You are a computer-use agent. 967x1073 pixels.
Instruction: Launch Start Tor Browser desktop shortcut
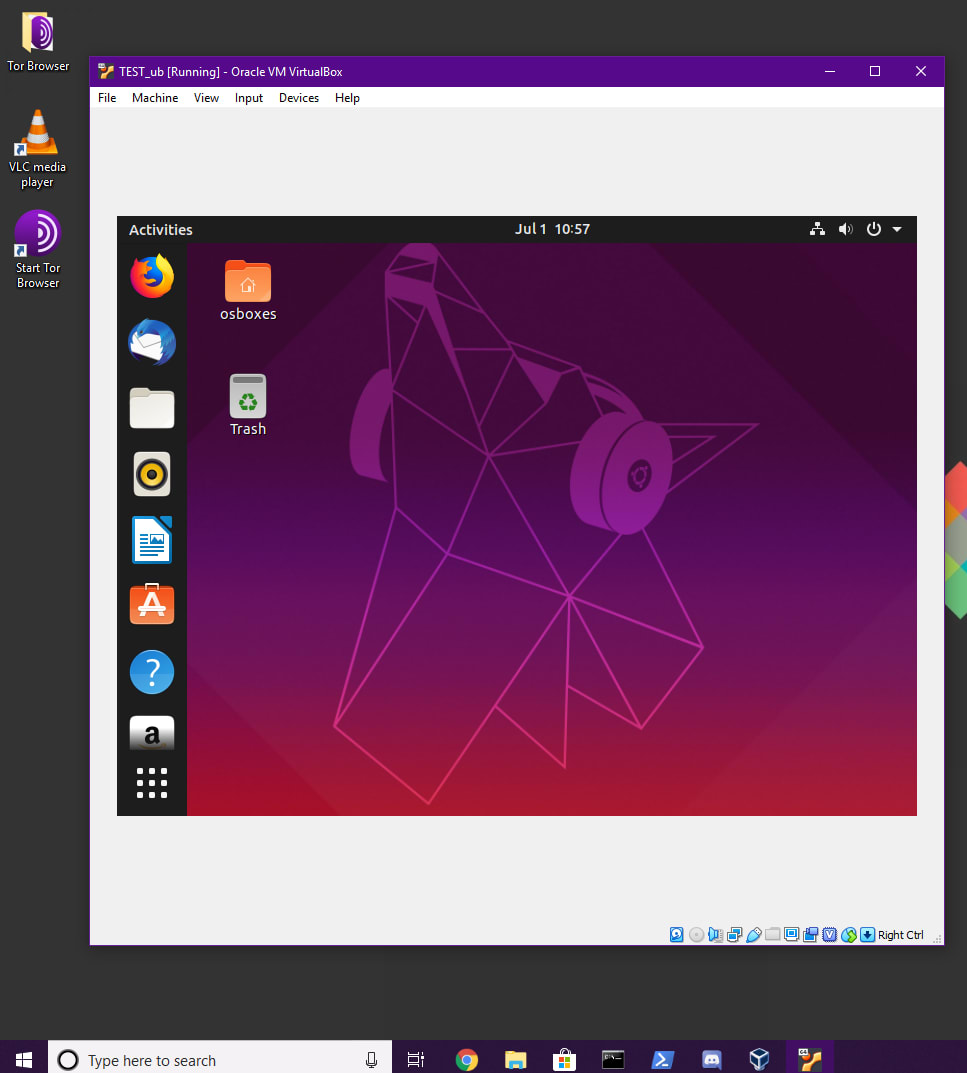click(38, 249)
